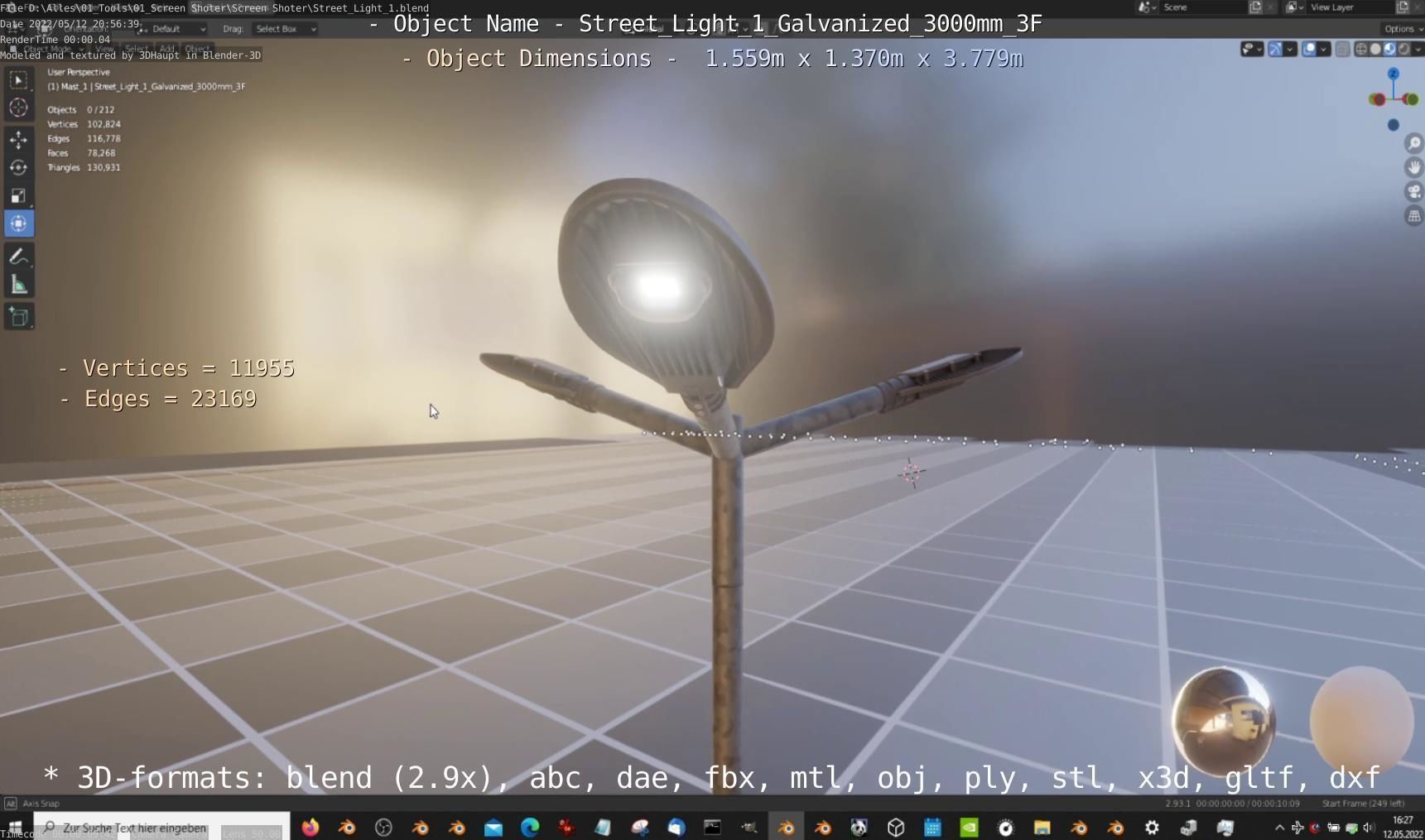The image size is (1425, 840).
Task: Open the Object menu in viewport header
Action: click(x=197, y=50)
